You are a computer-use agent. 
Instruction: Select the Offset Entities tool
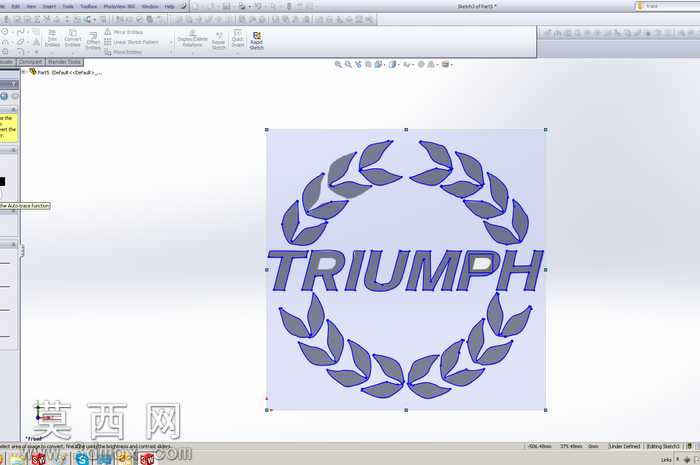point(93,40)
